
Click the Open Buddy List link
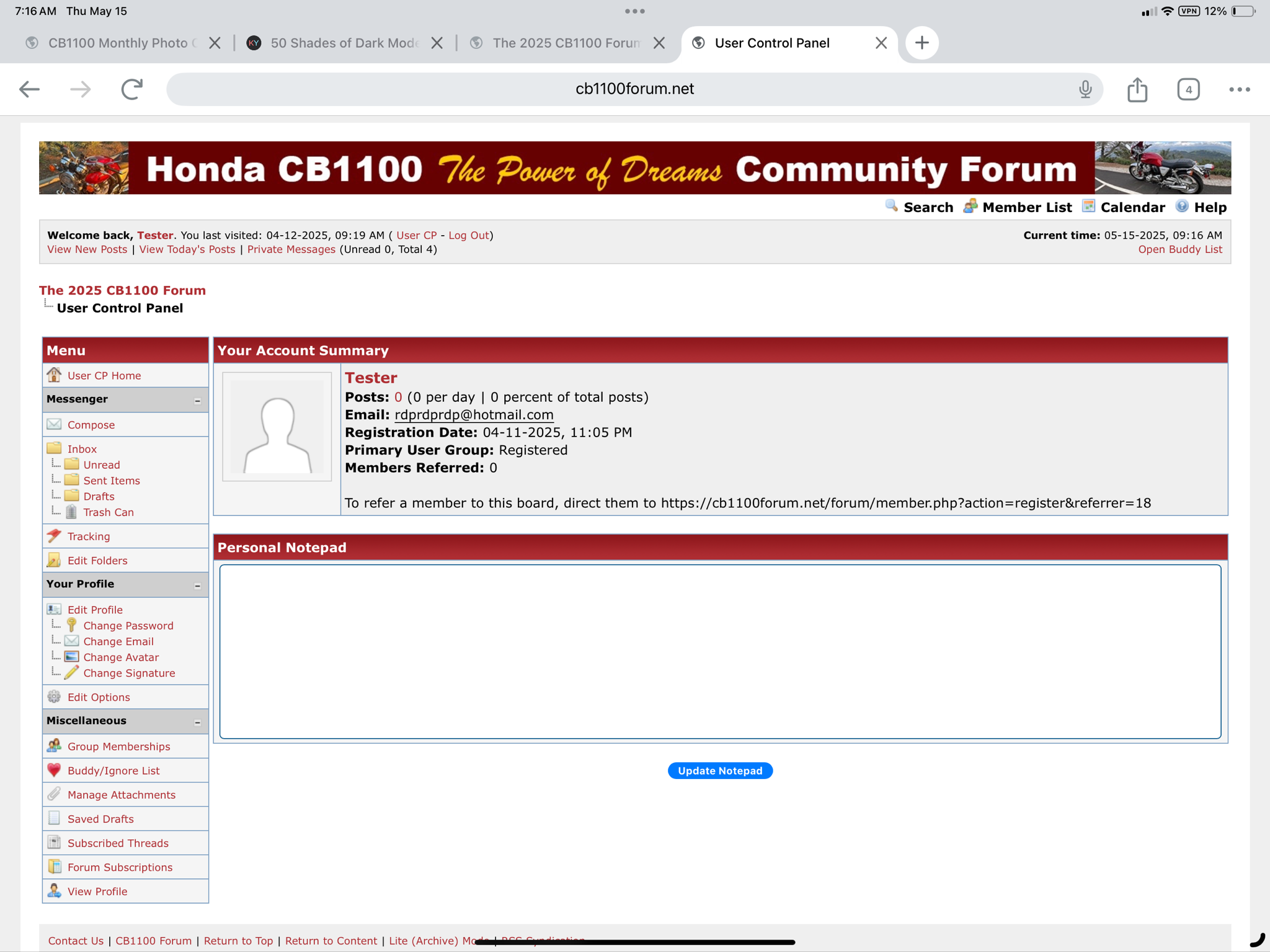(x=1179, y=249)
